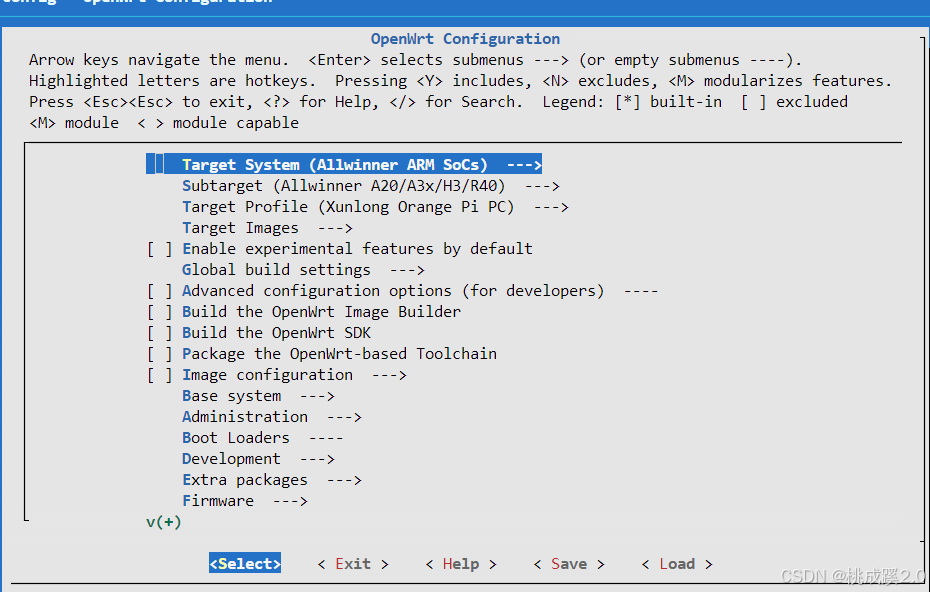930x592 pixels.
Task: Click the arrow after Target Images
Action: pos(335,228)
